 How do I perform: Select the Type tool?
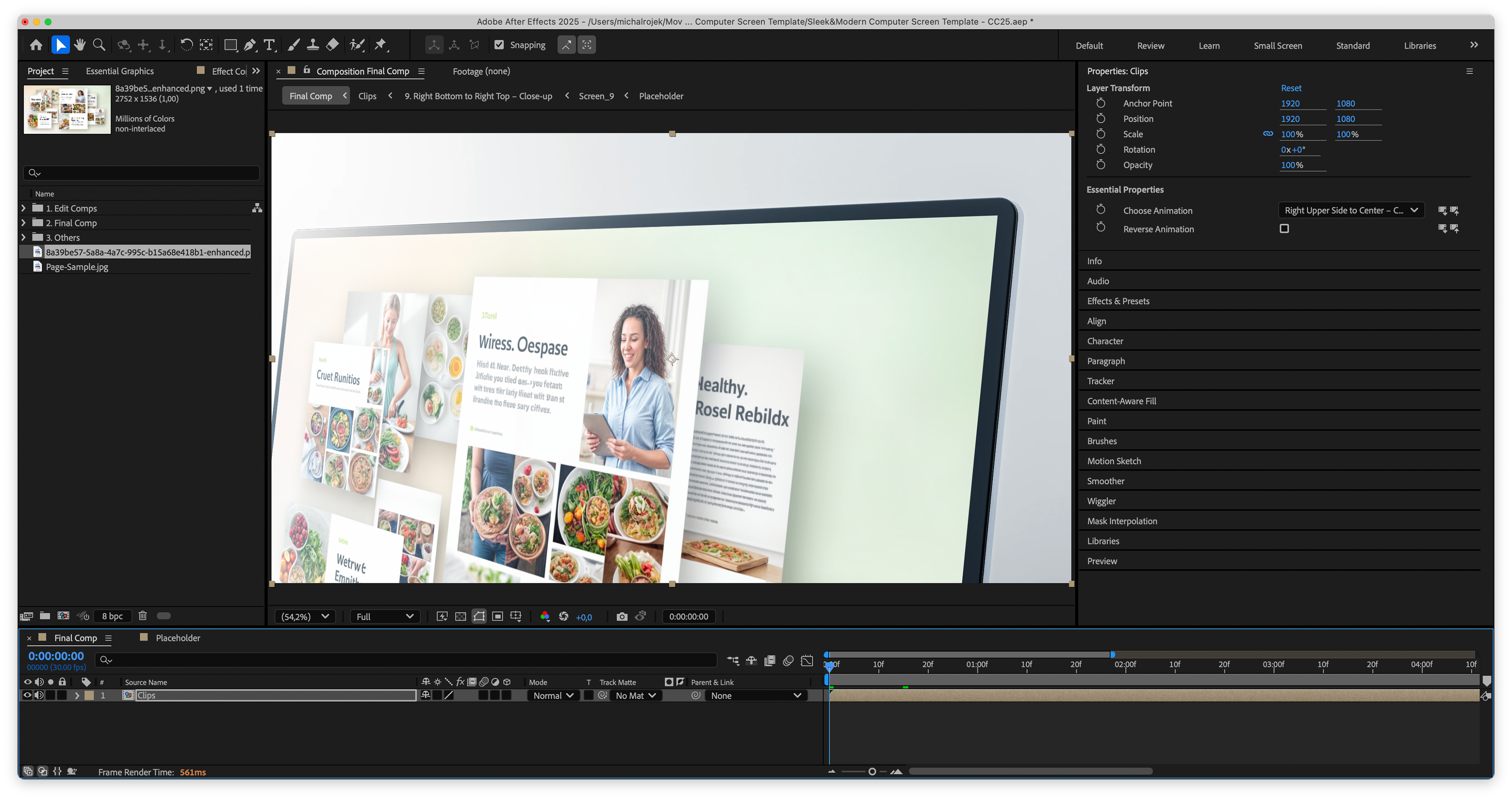tap(269, 45)
